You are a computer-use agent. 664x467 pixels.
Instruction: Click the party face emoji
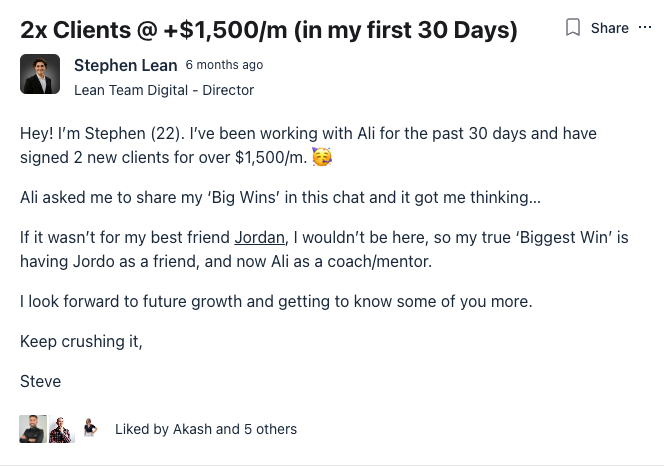(x=322, y=158)
